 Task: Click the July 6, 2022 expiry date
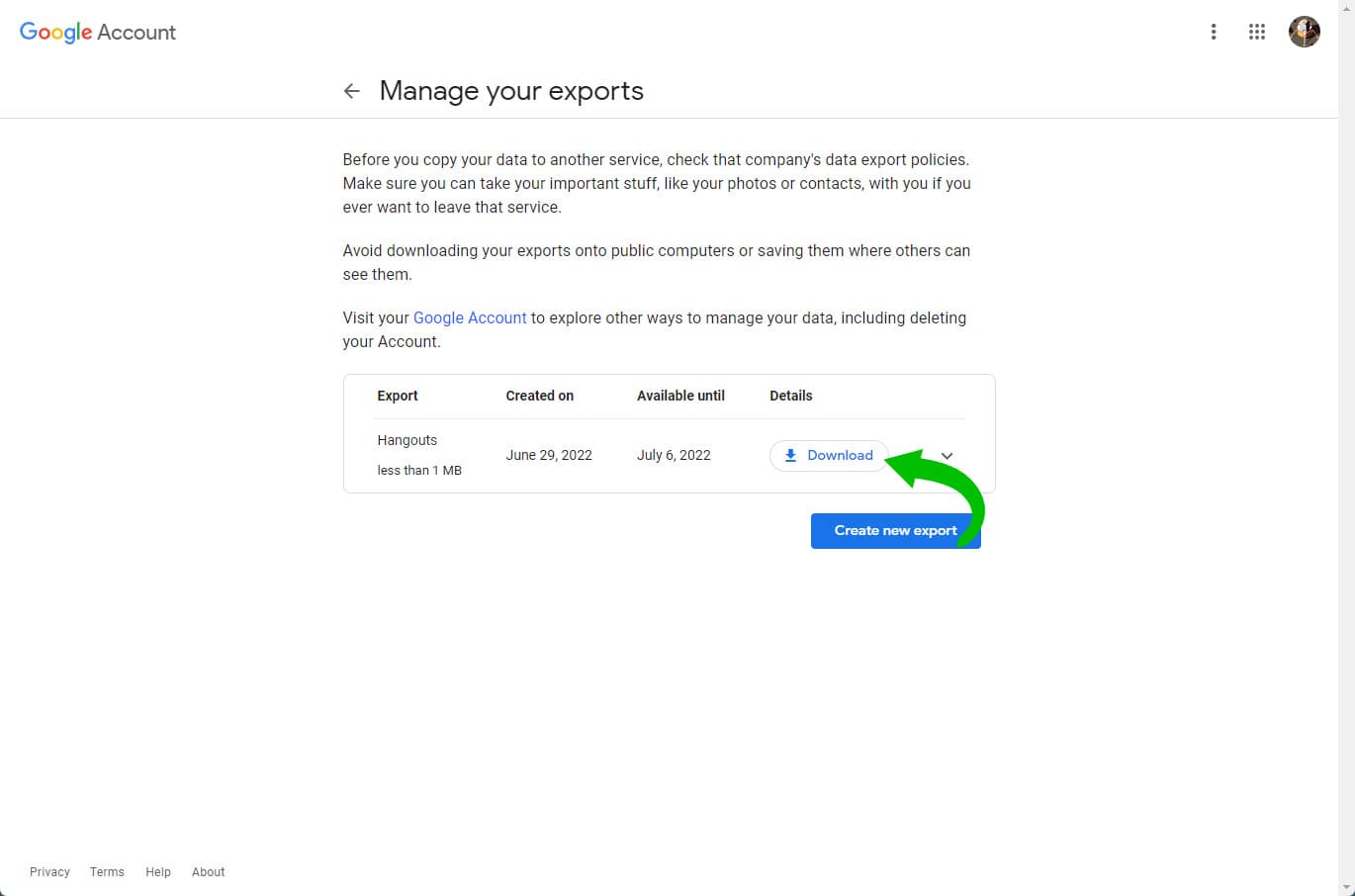(674, 455)
